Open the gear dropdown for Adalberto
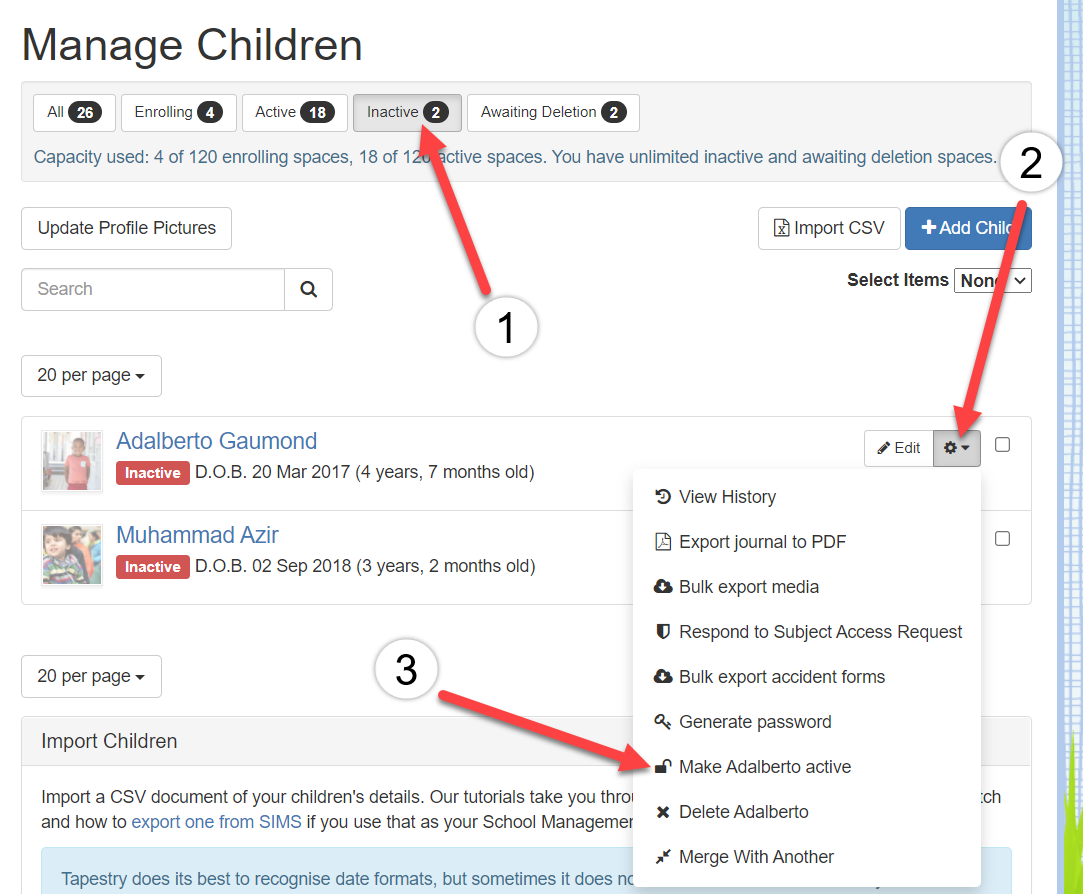This screenshot has width=1083, height=894. 957,448
